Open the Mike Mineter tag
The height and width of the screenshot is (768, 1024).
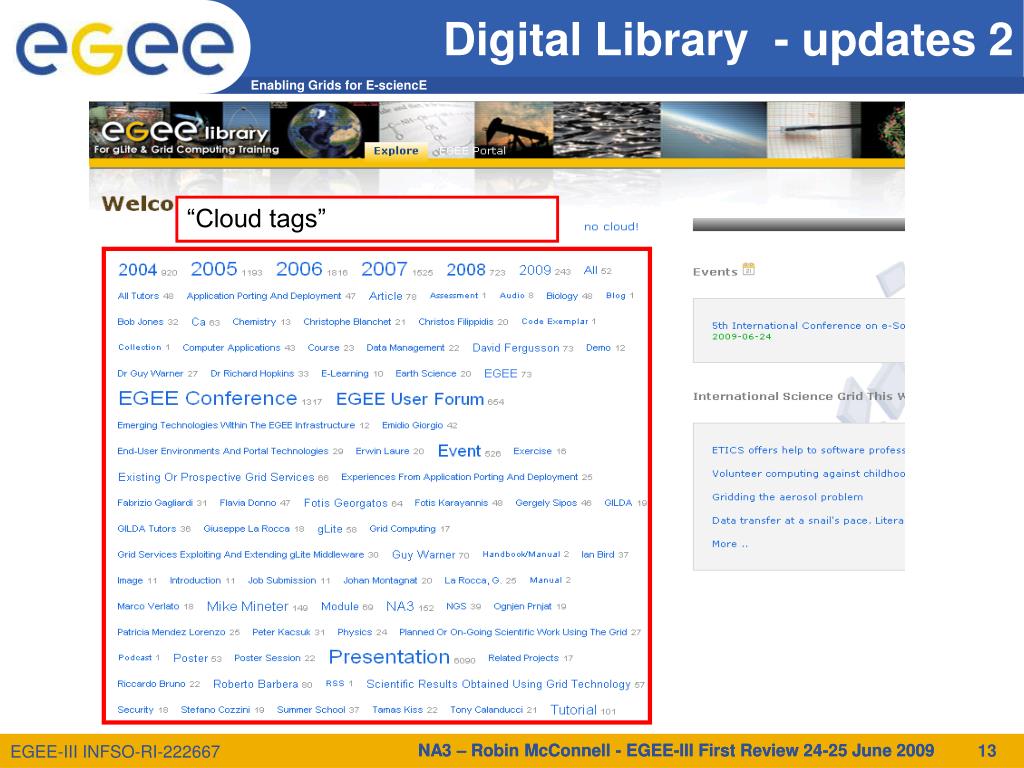248,606
